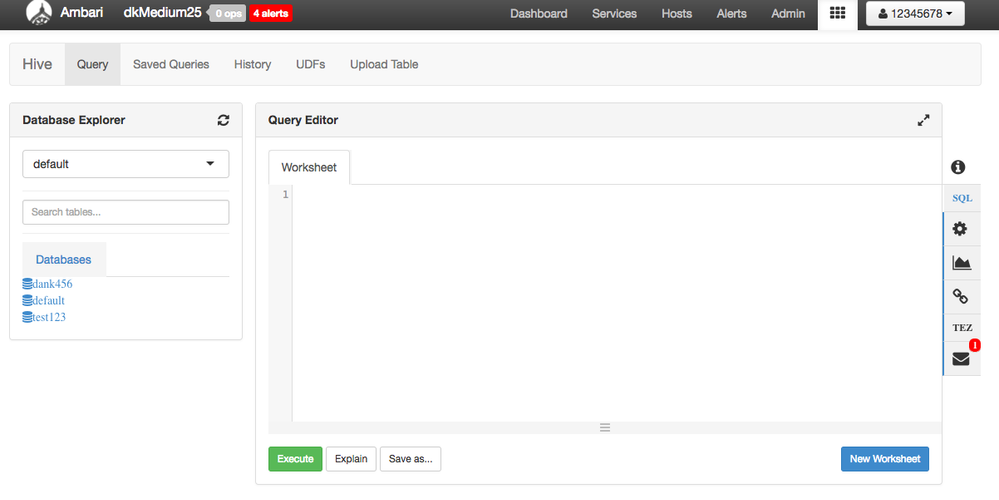
Task: Refresh the Database Explorer
Action: 223,120
